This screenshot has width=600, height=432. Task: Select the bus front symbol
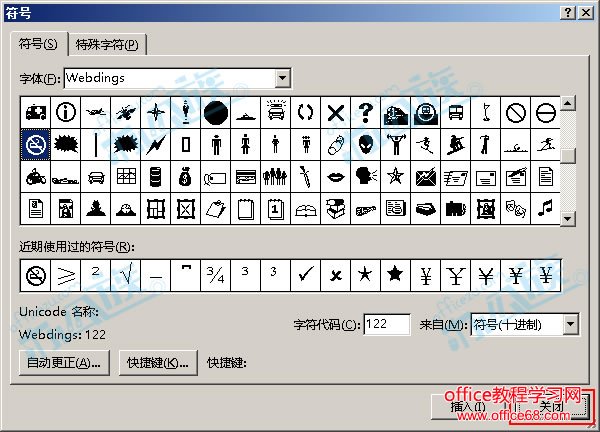click(456, 112)
